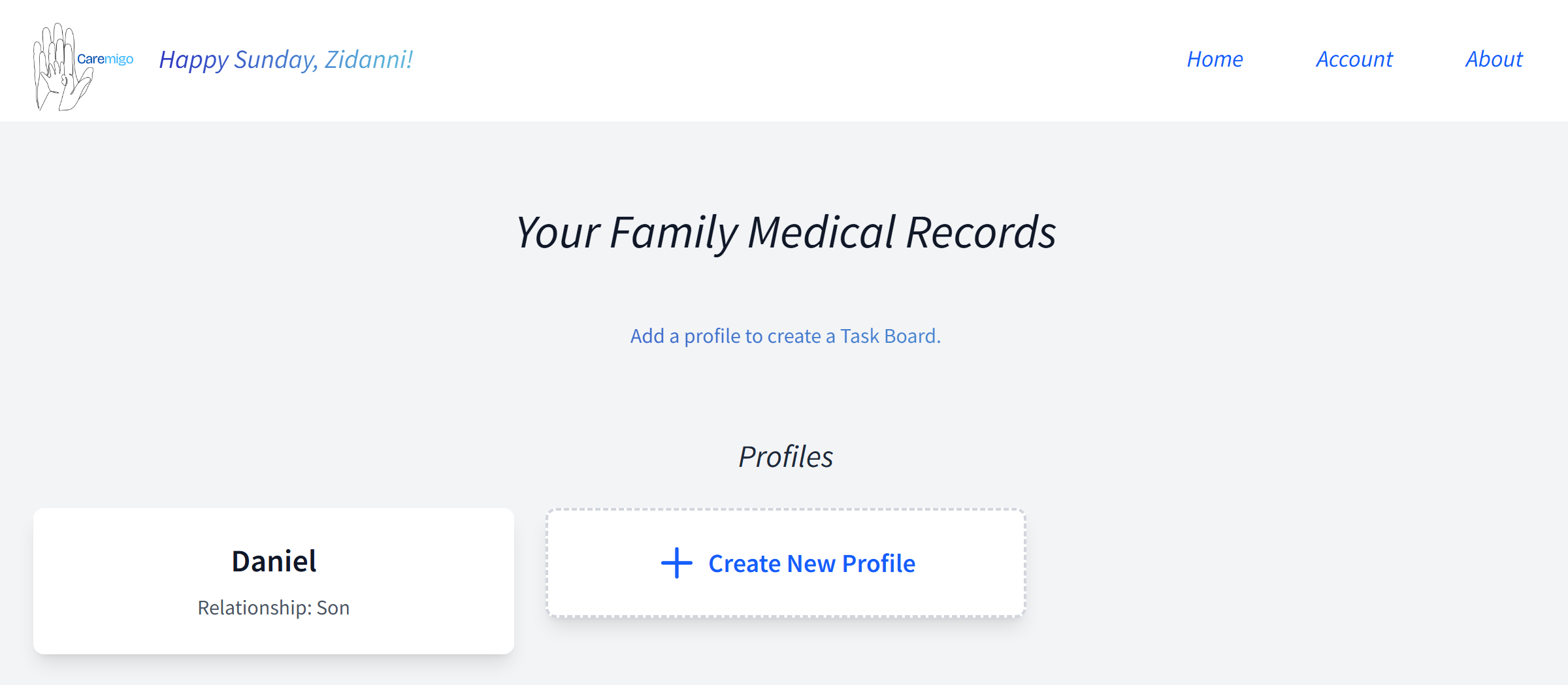Click the word Son on Daniel's card
Viewport: 1568px width, 685px height.
333,608
